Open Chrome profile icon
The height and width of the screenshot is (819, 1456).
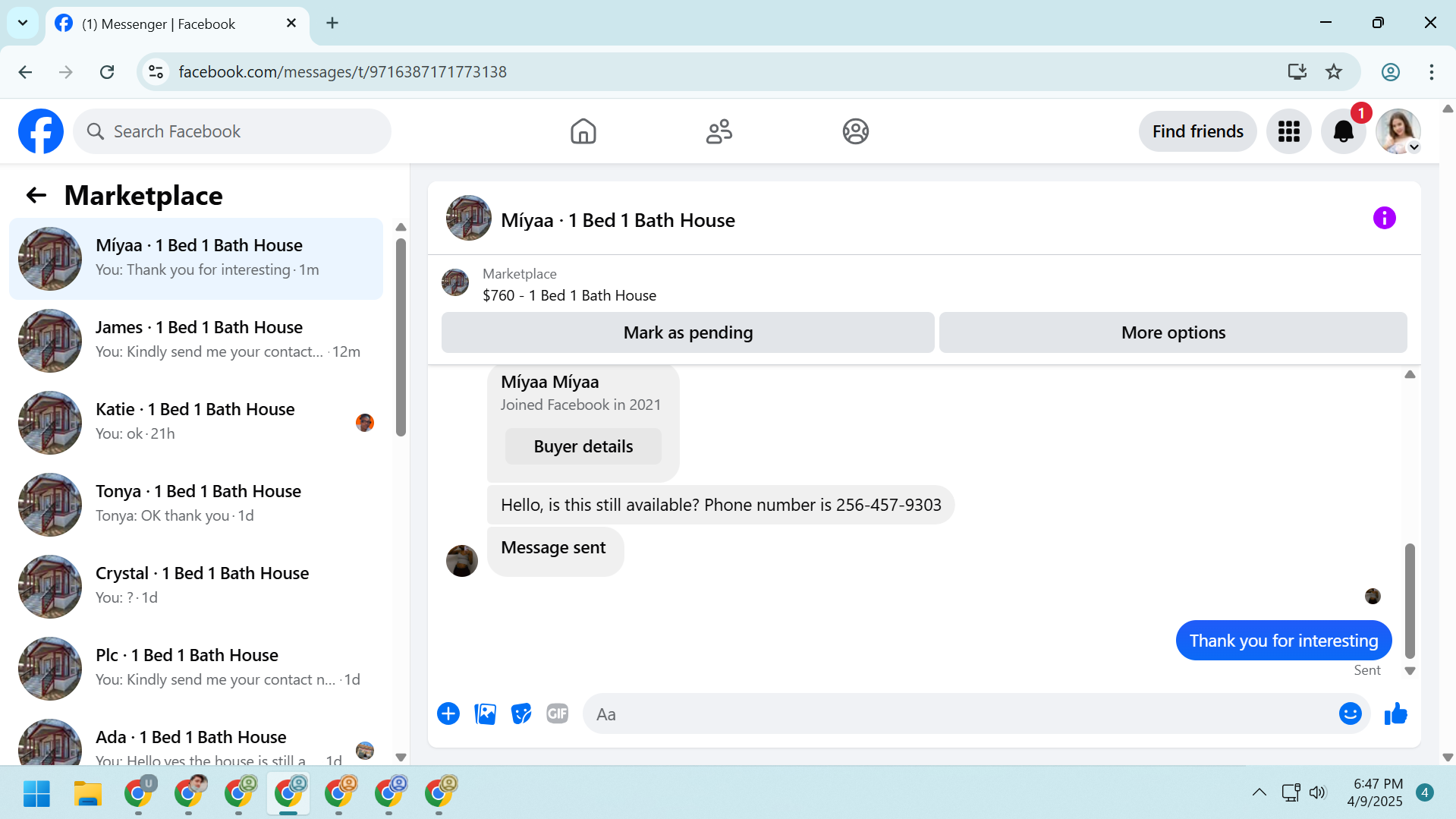tap(1390, 72)
